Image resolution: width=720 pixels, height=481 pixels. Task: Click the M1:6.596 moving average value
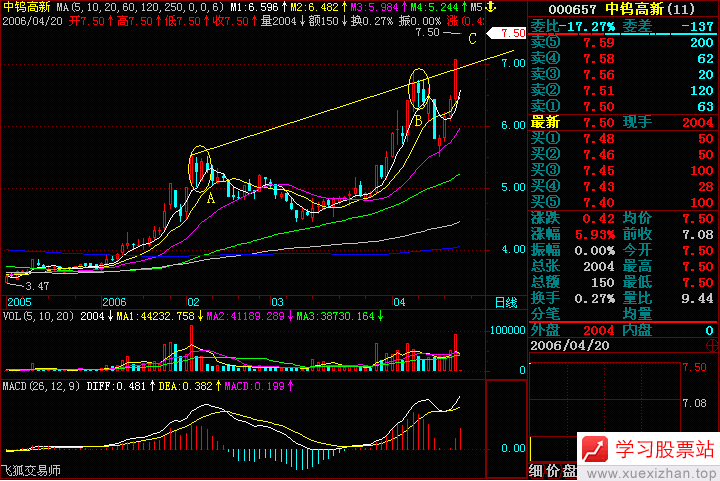tap(254, 7)
